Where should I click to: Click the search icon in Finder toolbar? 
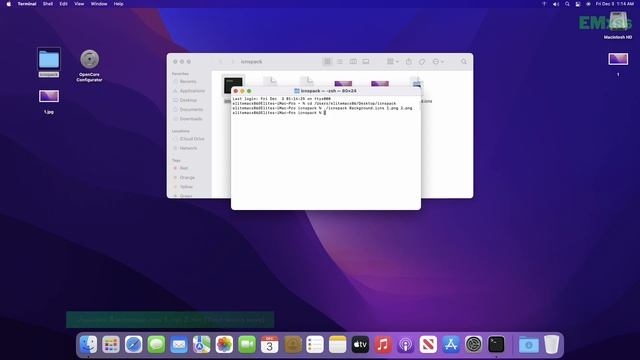[x=464, y=61]
